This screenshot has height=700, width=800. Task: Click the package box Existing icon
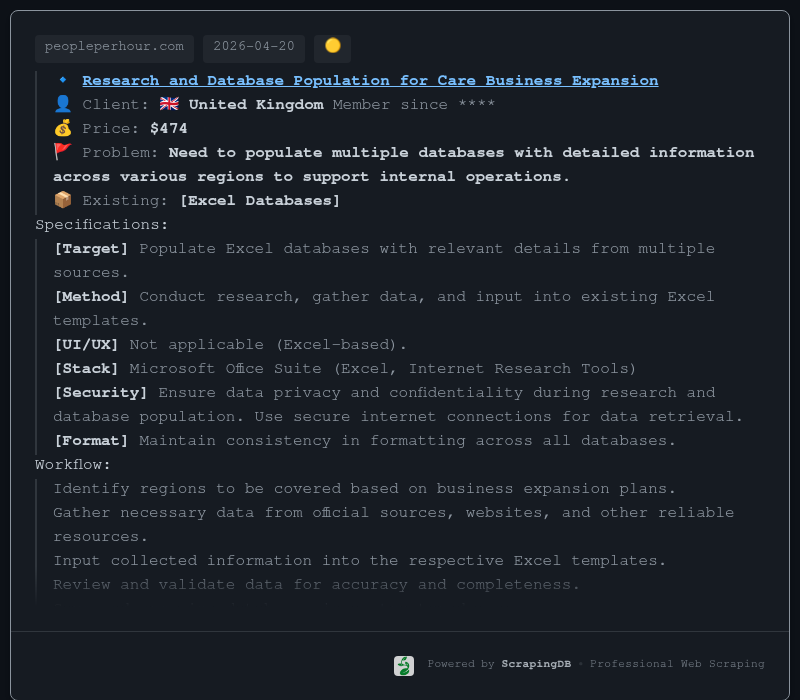[x=63, y=201]
